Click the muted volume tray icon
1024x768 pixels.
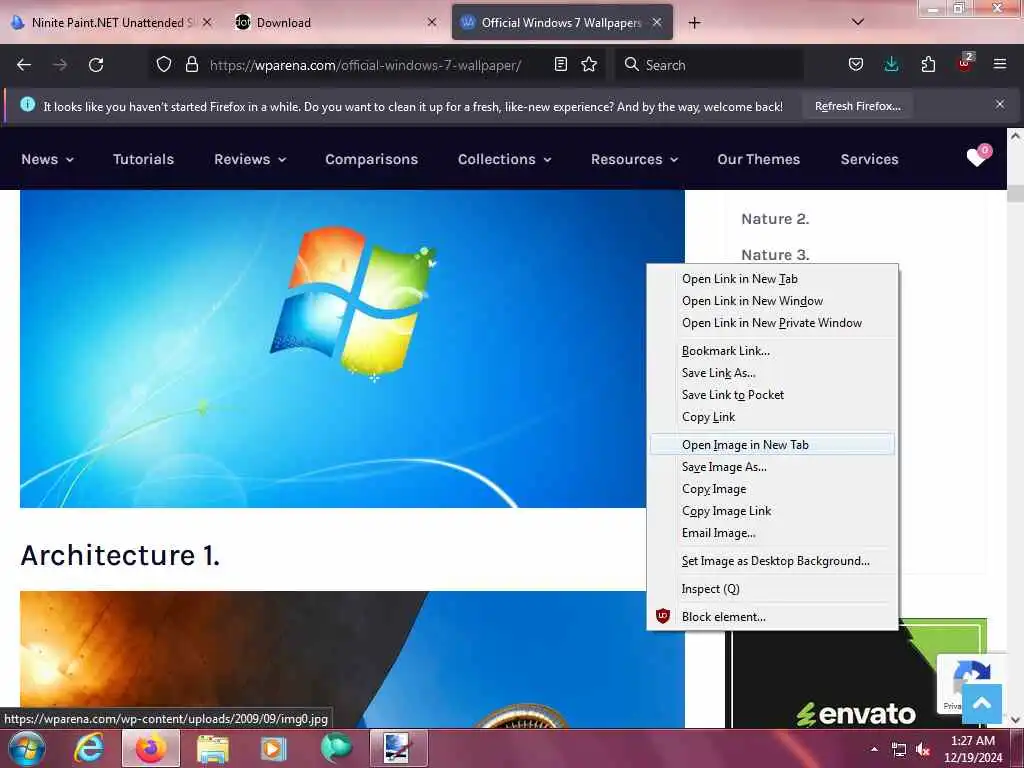(x=922, y=750)
